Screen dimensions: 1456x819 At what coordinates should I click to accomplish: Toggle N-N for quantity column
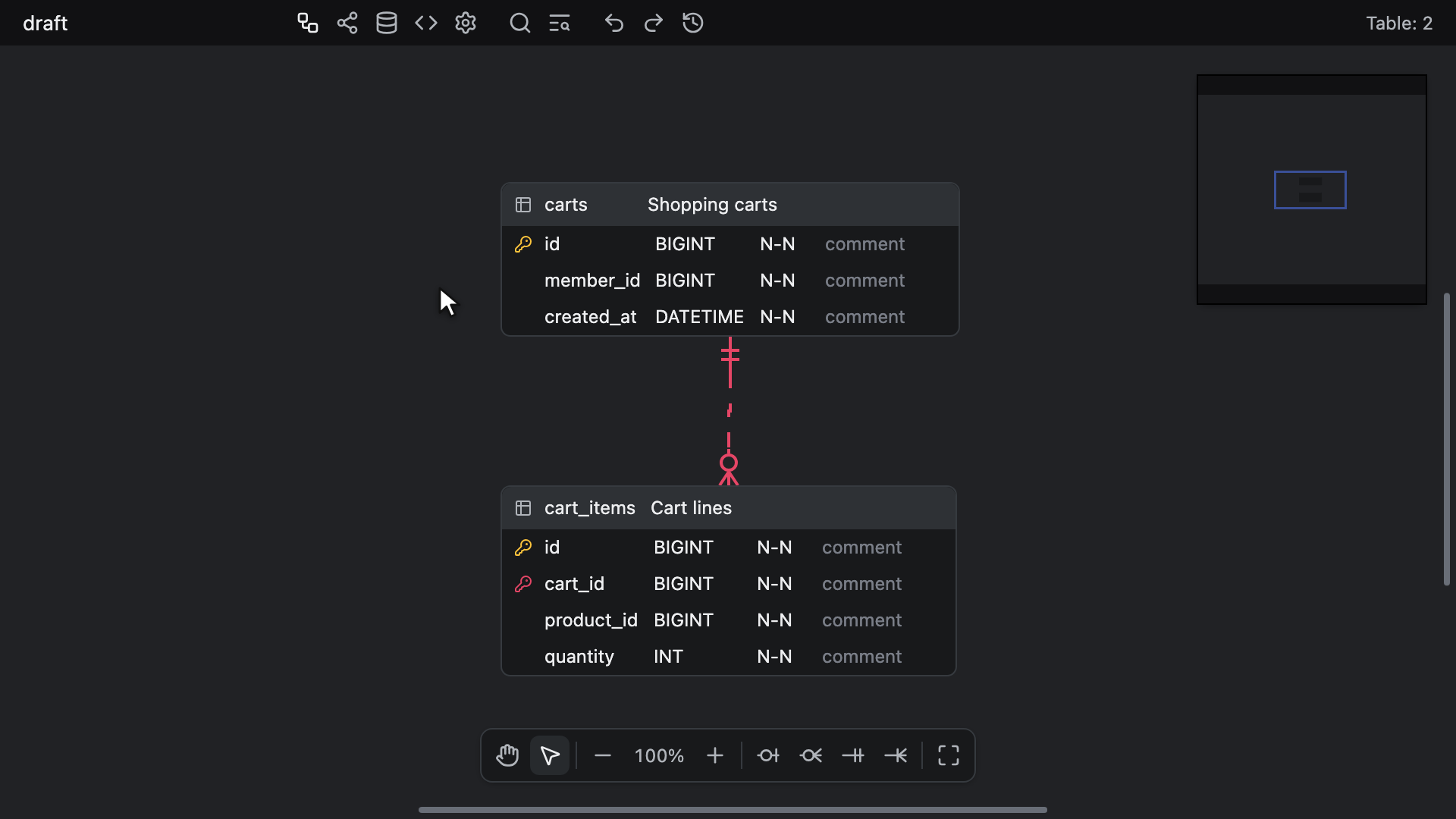click(774, 657)
